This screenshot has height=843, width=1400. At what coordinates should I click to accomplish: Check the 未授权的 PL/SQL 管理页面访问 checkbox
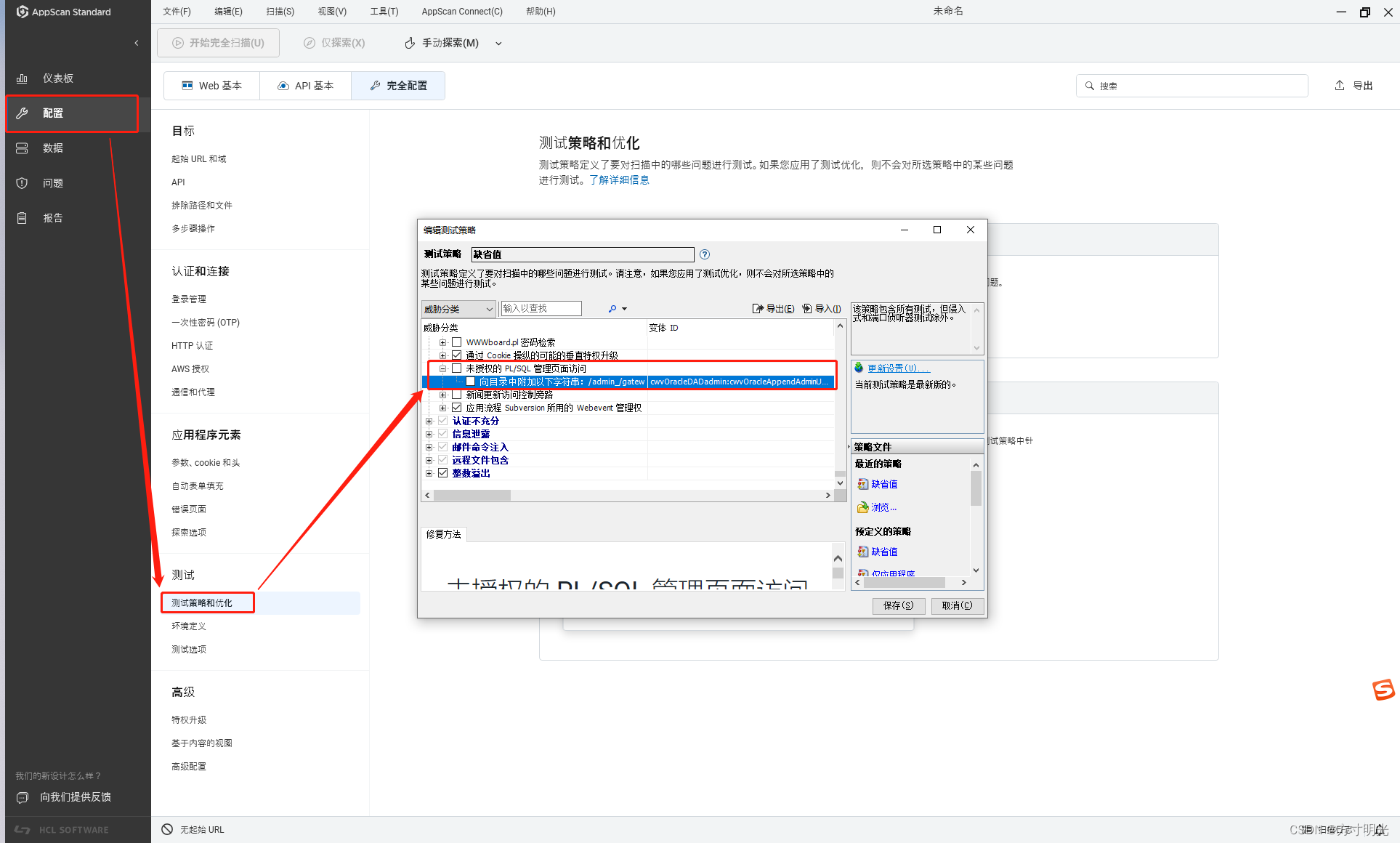point(457,368)
